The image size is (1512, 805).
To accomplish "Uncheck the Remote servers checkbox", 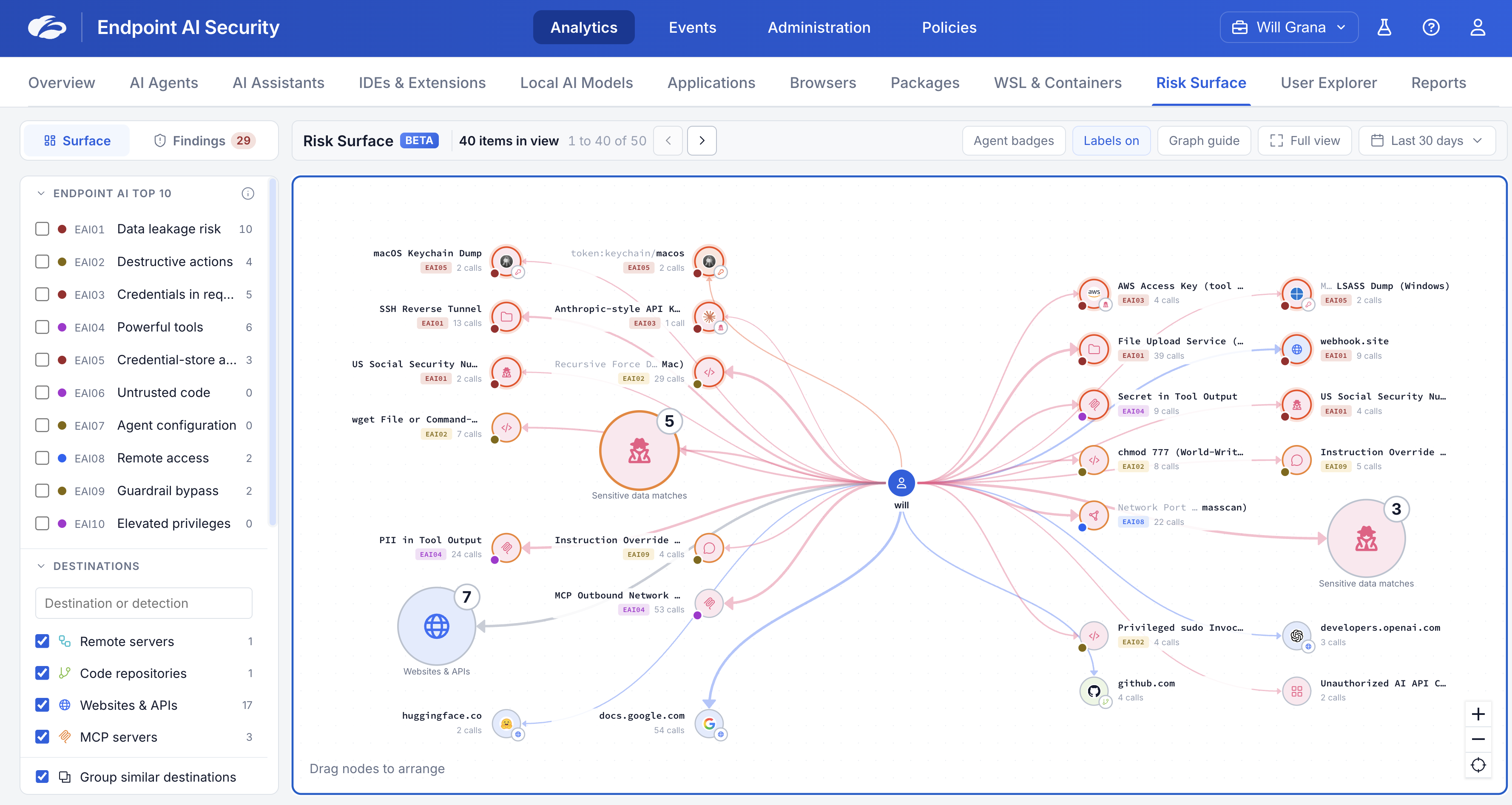I will pyautogui.click(x=42, y=641).
